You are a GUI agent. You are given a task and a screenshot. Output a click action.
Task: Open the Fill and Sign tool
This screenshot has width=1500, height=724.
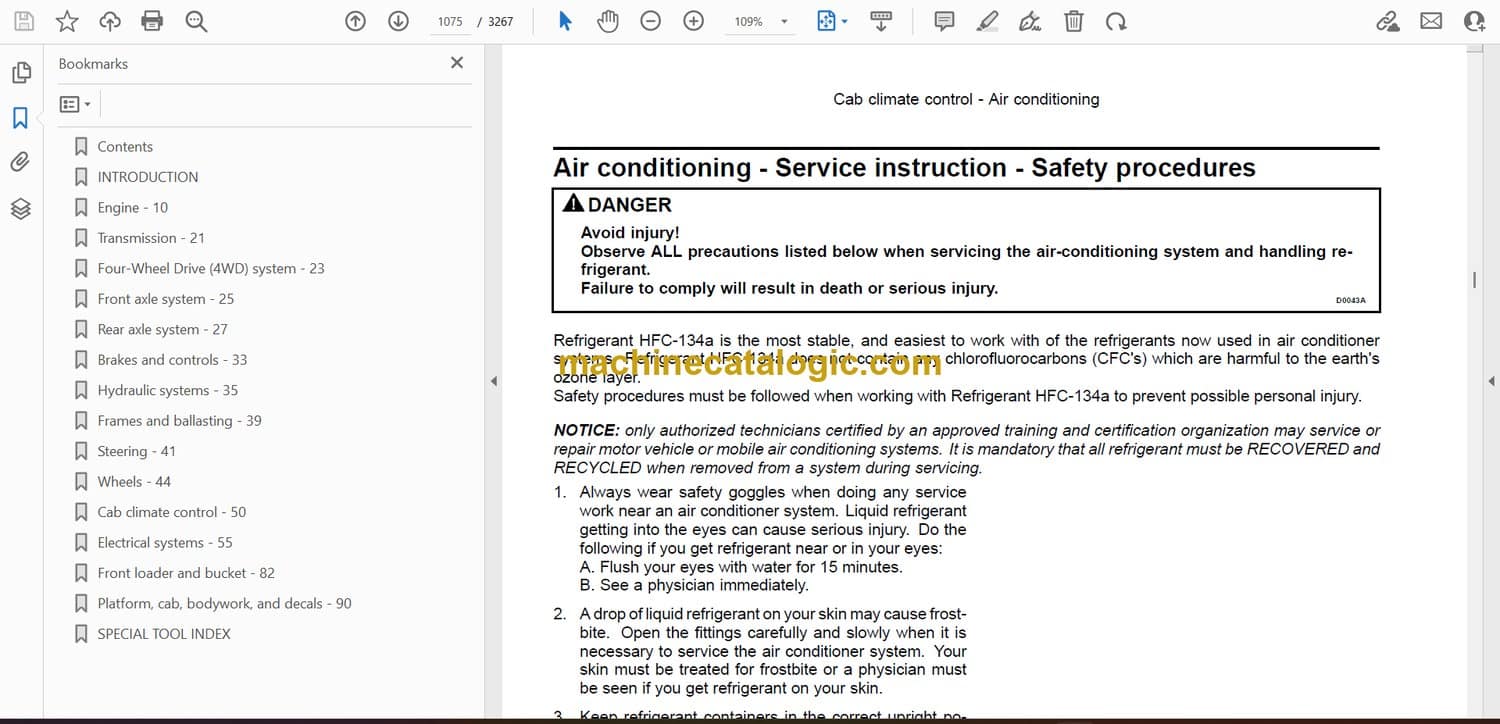(1030, 21)
